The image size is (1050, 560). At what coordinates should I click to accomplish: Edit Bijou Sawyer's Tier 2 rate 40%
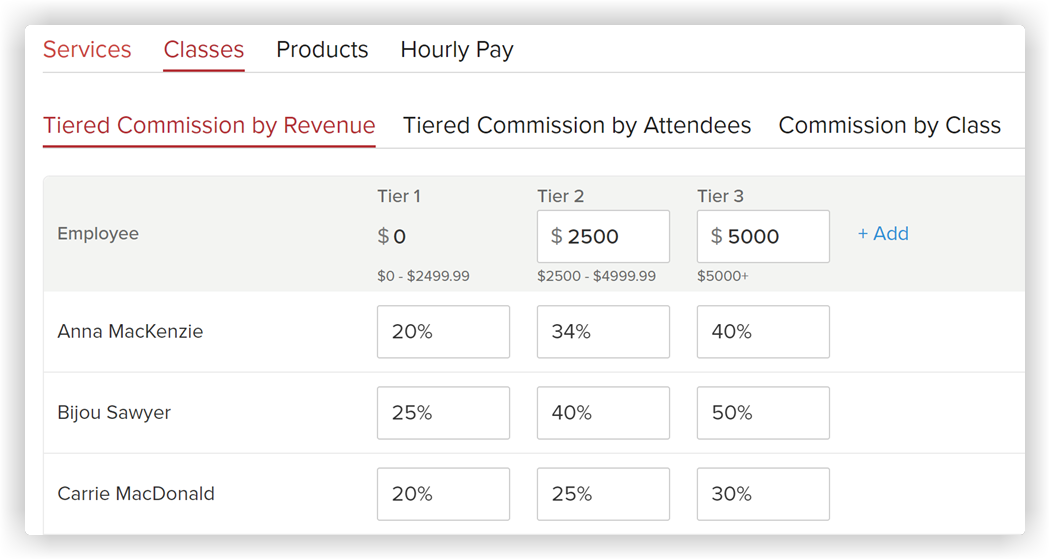click(603, 413)
